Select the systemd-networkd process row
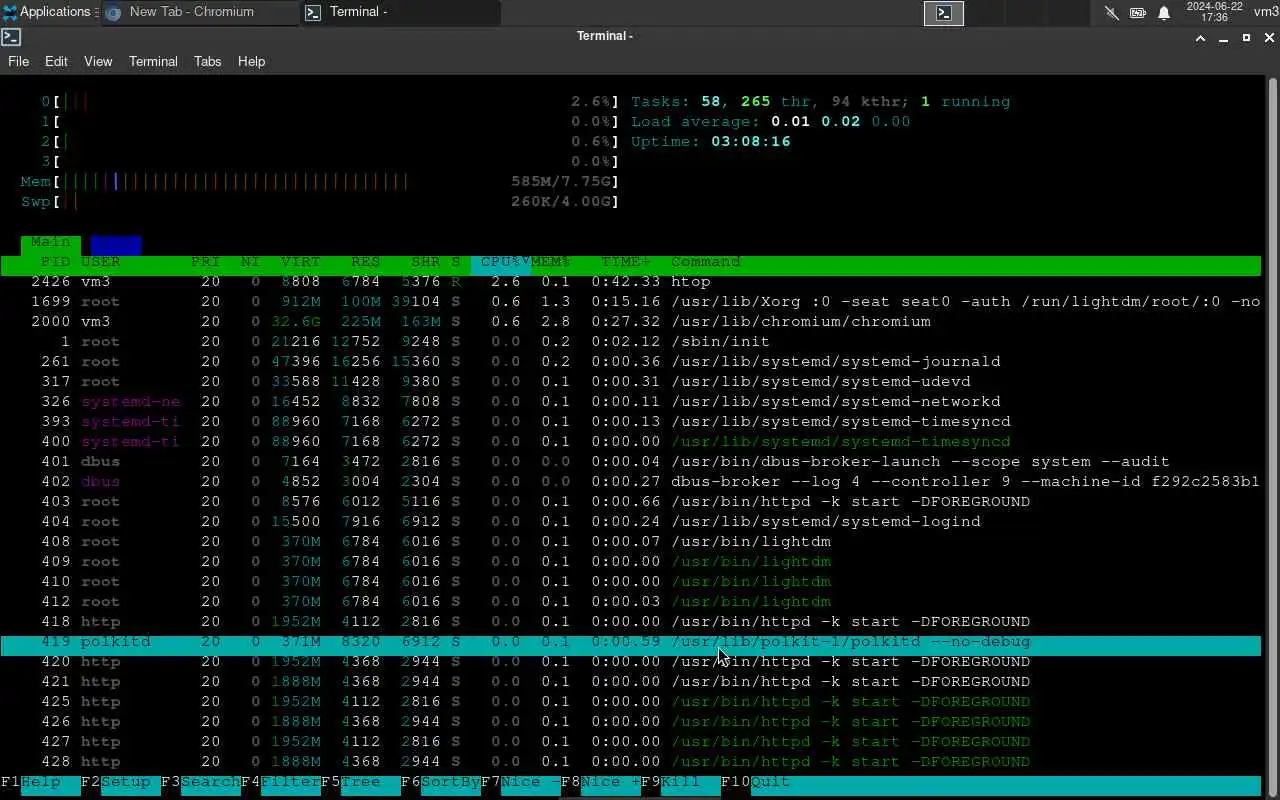This screenshot has width=1280, height=800. (630, 402)
